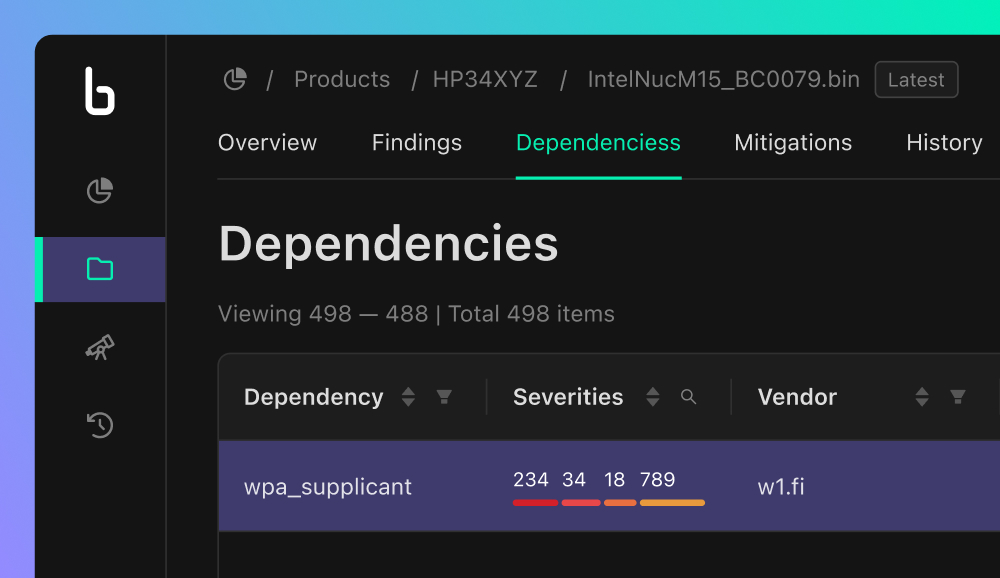Sort the Vendor column with arrows
The width and height of the screenshot is (1000, 578).
[922, 397]
